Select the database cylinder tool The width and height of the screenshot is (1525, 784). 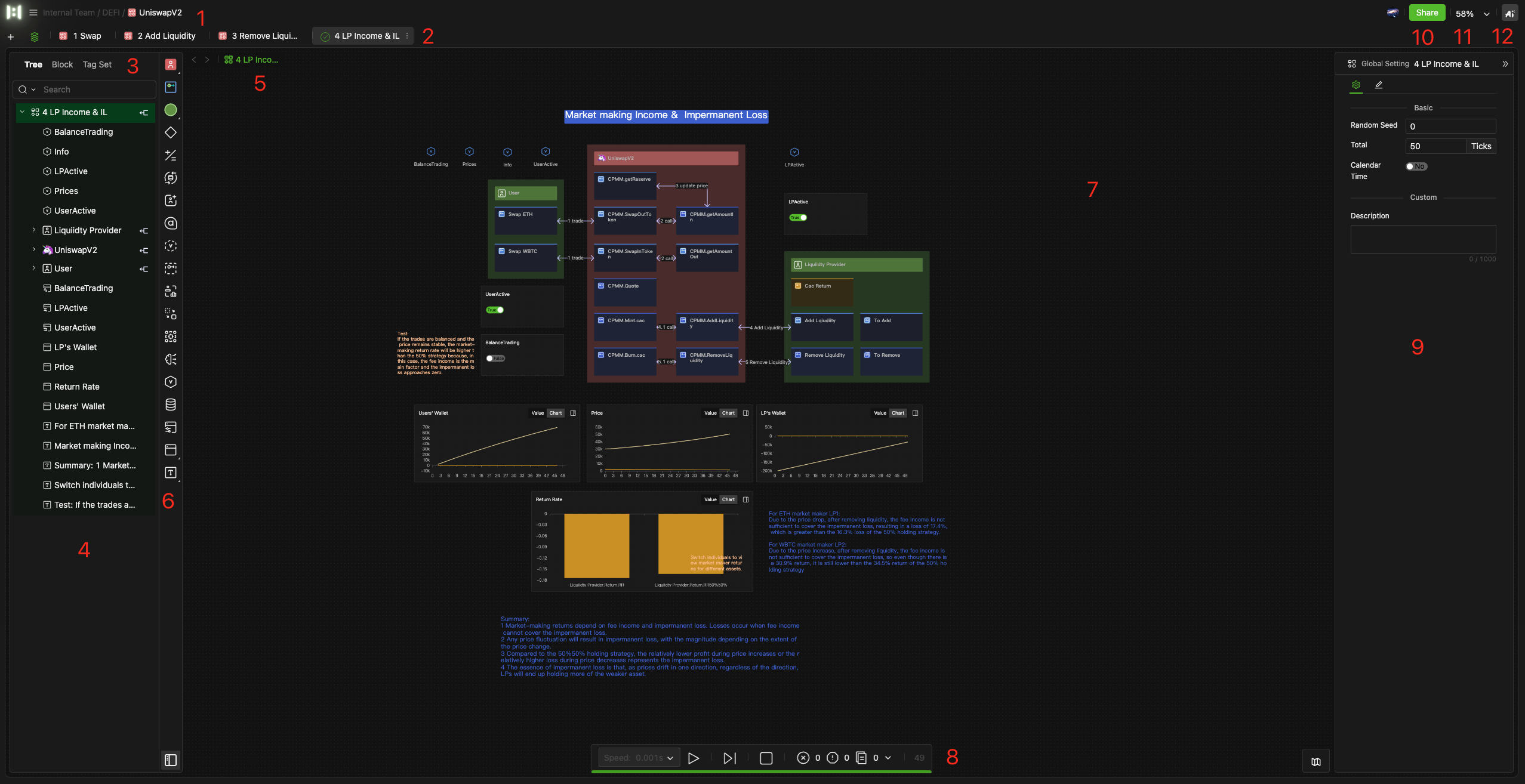coord(171,405)
